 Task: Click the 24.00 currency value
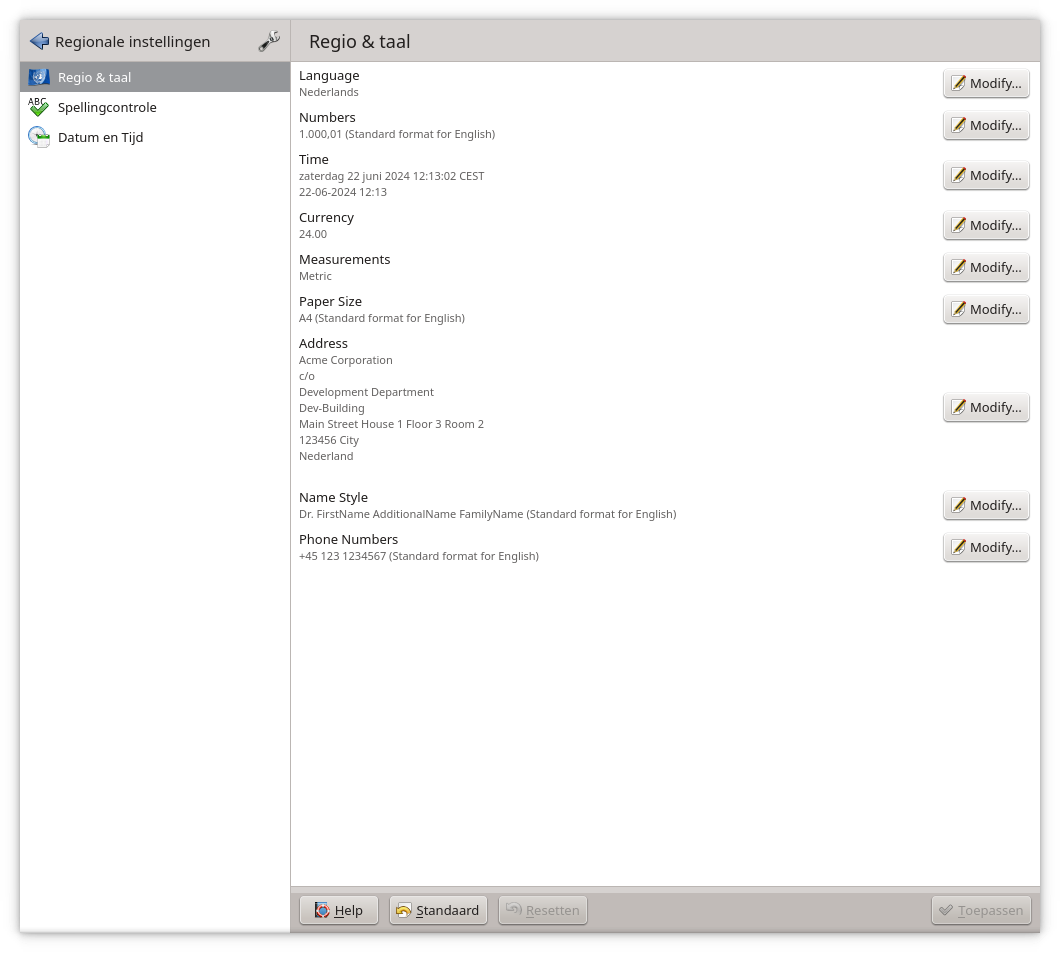pyautogui.click(x=313, y=234)
